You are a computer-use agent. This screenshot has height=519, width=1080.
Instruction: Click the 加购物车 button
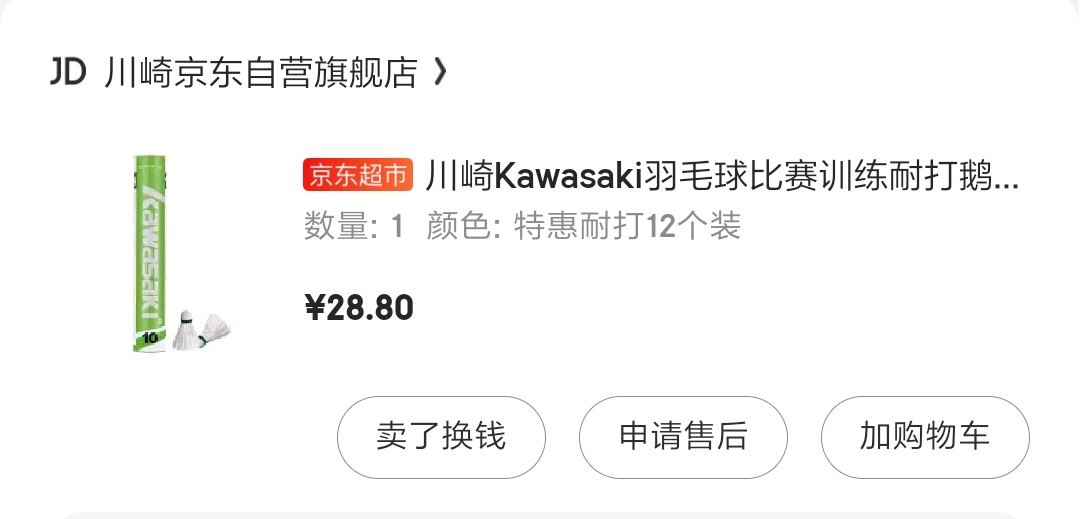[925, 437]
